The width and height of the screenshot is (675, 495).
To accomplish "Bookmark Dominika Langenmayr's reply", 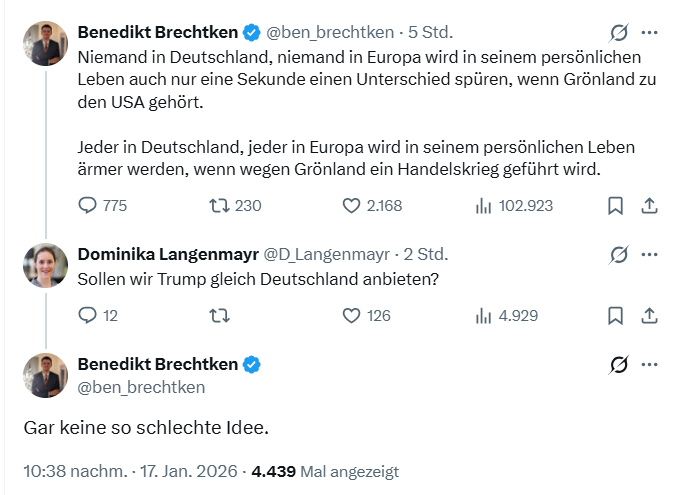I will click(x=615, y=315).
